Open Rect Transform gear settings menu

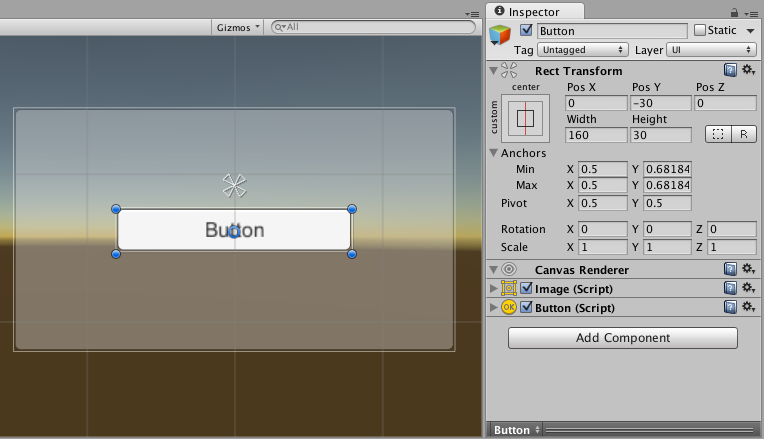pyautogui.click(x=748, y=70)
